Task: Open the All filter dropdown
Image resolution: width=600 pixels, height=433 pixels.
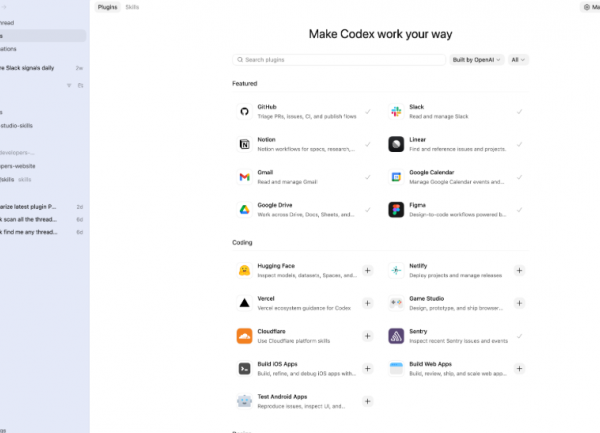Action: point(518,60)
